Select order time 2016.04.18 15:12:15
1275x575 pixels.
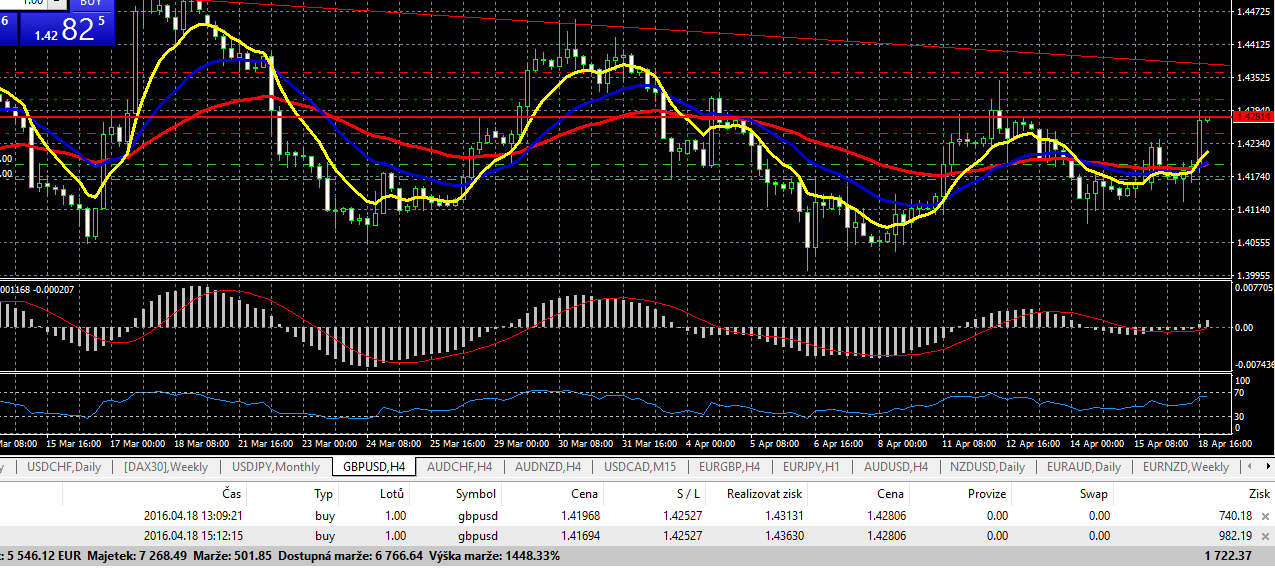click(194, 536)
